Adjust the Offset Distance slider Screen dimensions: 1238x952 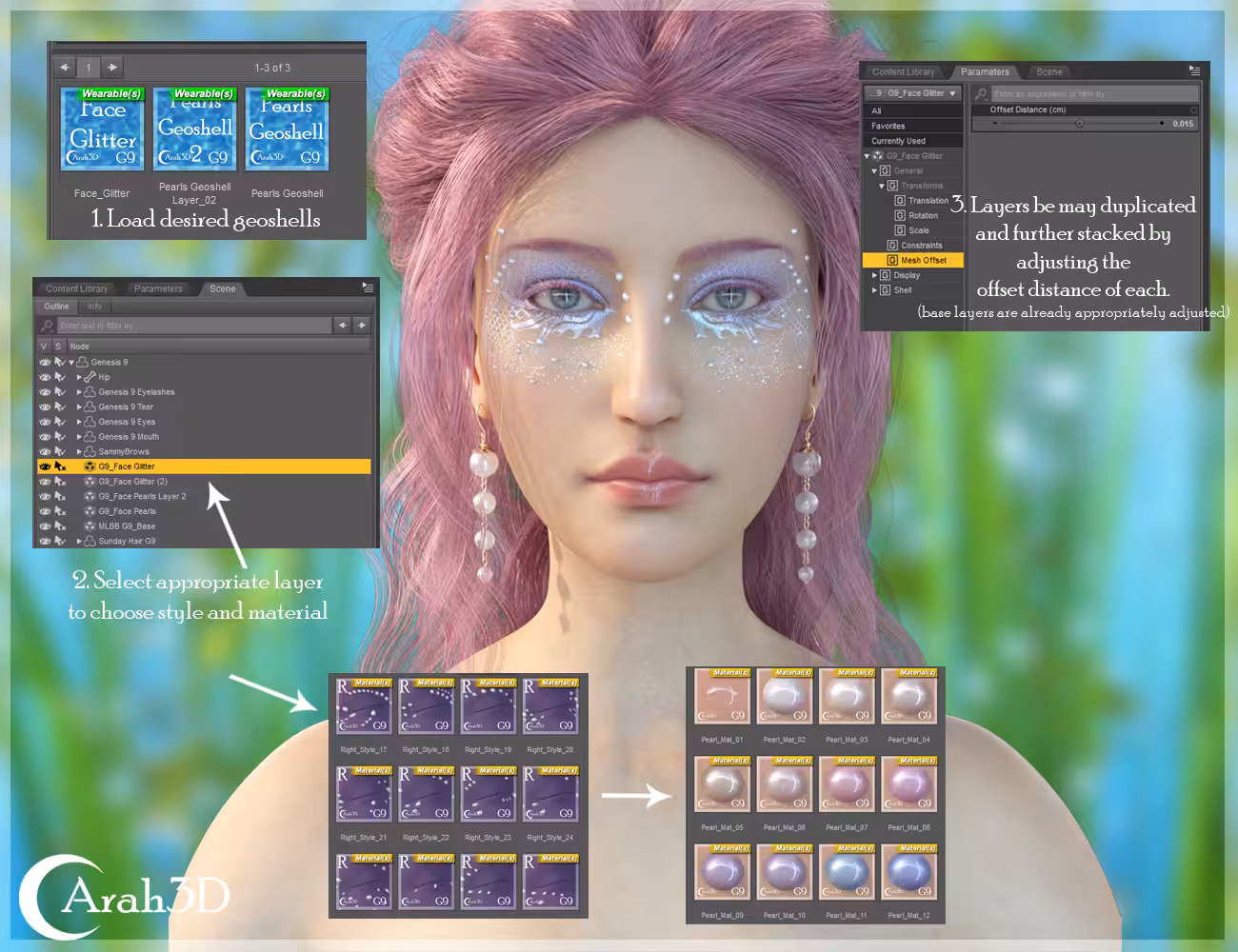(x=1079, y=124)
